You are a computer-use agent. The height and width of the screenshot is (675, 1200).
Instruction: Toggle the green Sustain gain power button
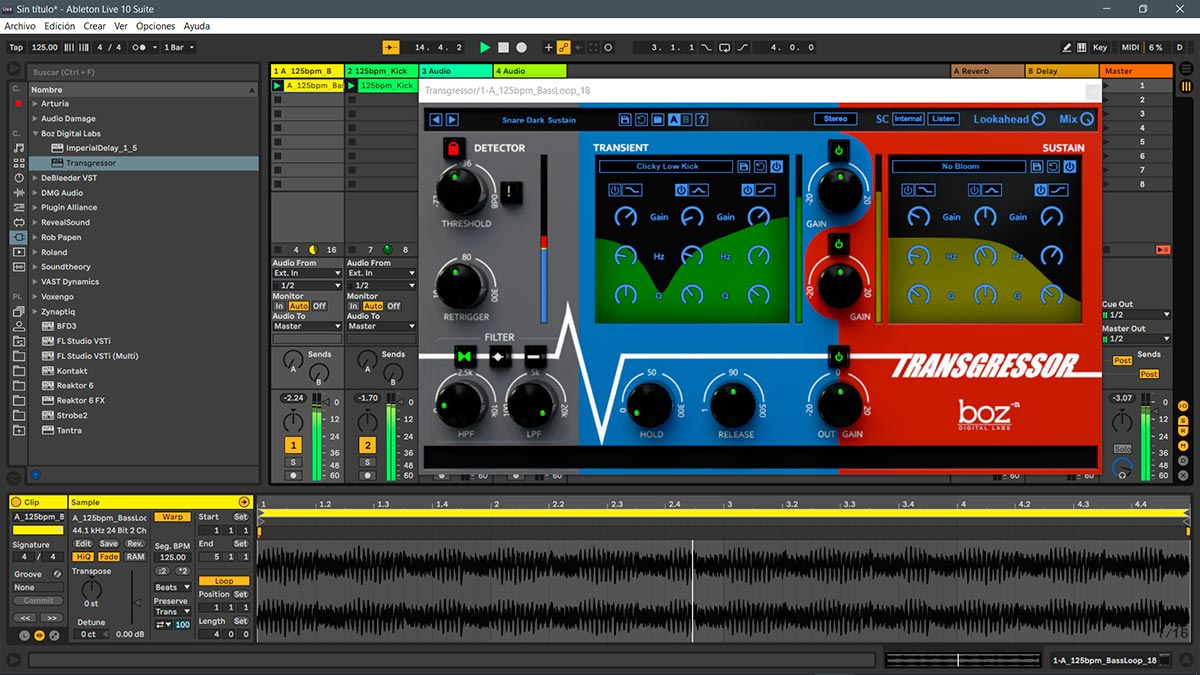pyautogui.click(x=839, y=244)
